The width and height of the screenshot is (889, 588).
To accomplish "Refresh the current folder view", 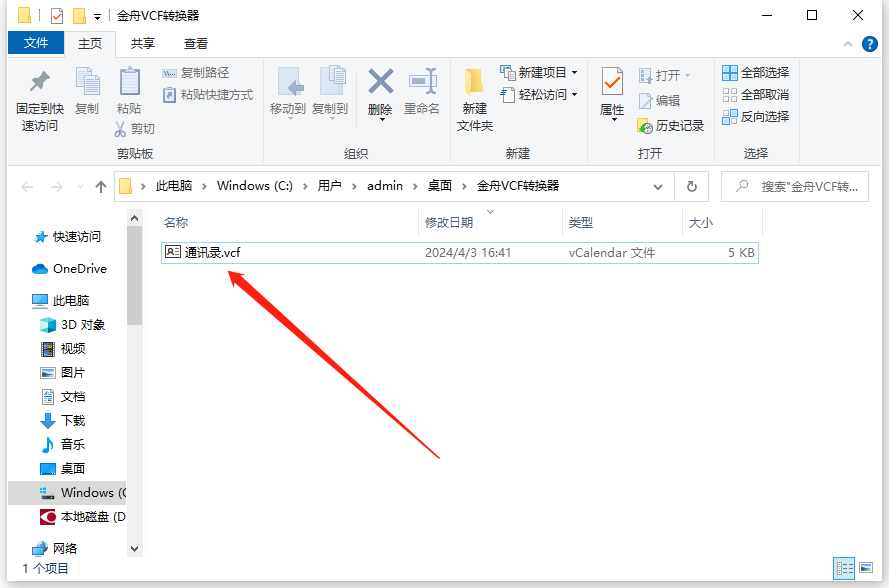I will pos(692,187).
